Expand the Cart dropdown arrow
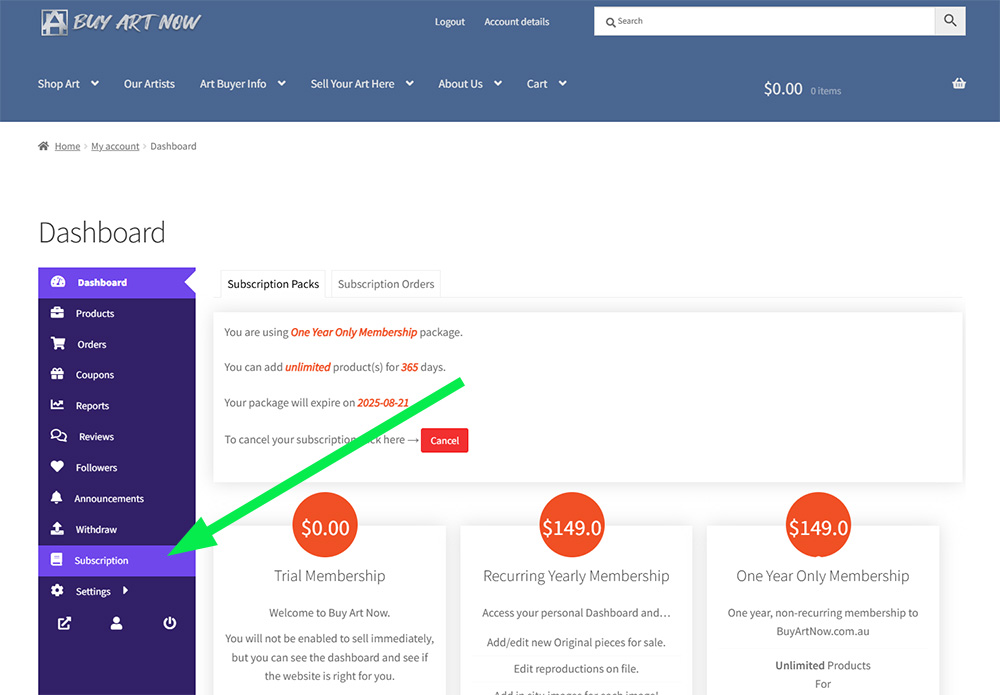Image resolution: width=1000 pixels, height=695 pixels. click(562, 84)
